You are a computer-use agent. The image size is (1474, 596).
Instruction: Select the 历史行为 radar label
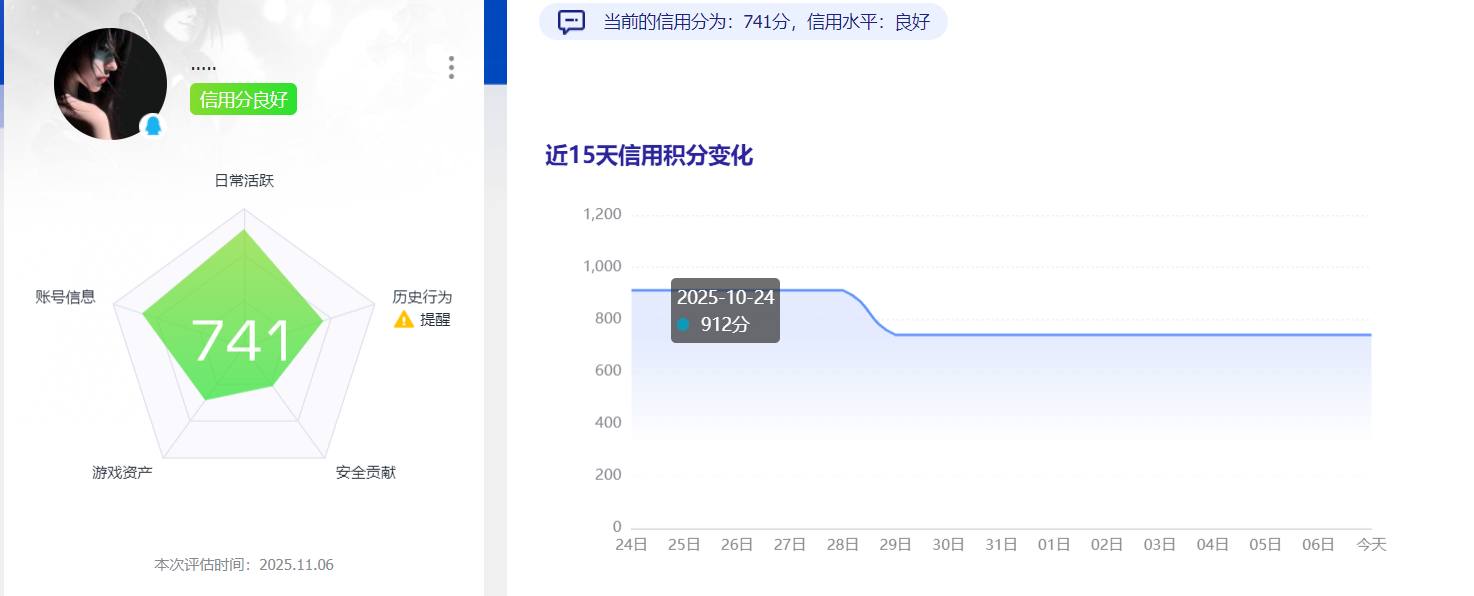pyautogui.click(x=422, y=297)
